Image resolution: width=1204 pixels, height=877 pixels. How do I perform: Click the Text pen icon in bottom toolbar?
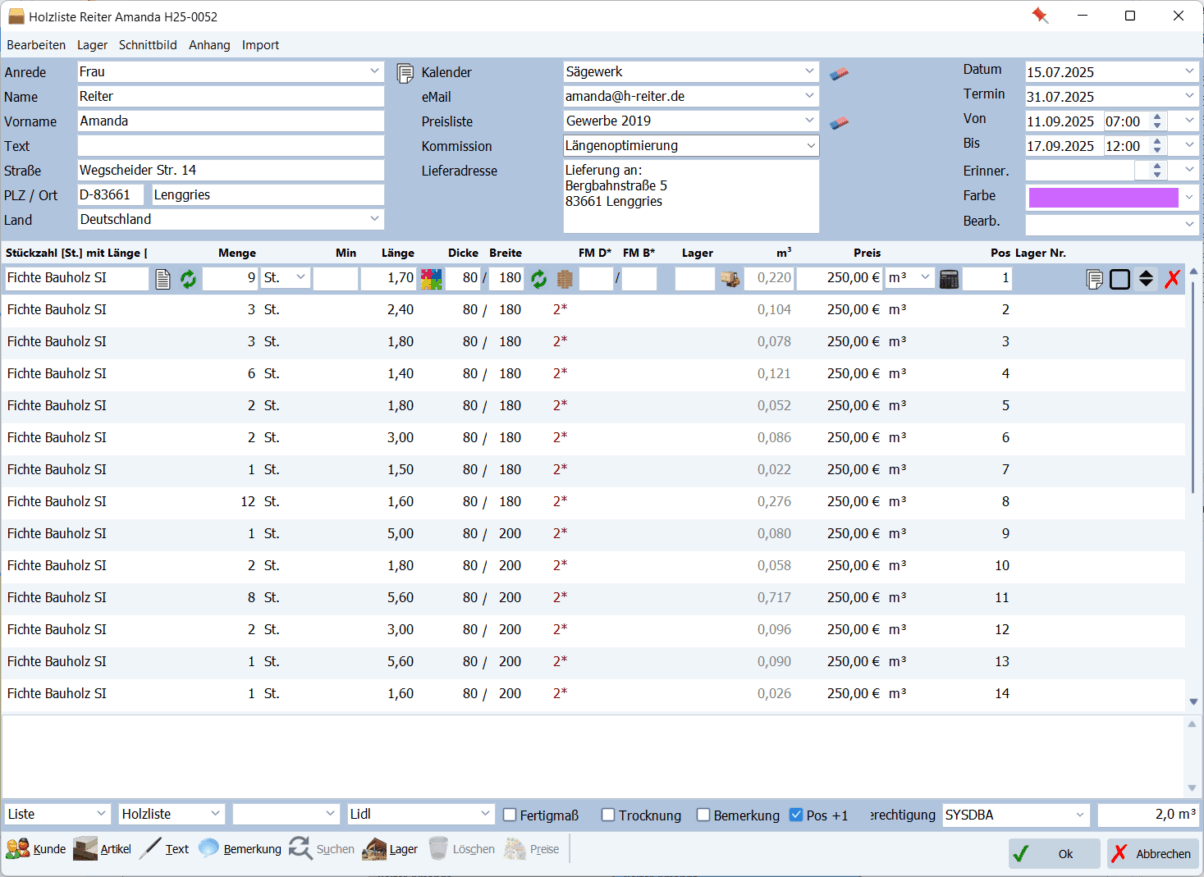point(150,849)
